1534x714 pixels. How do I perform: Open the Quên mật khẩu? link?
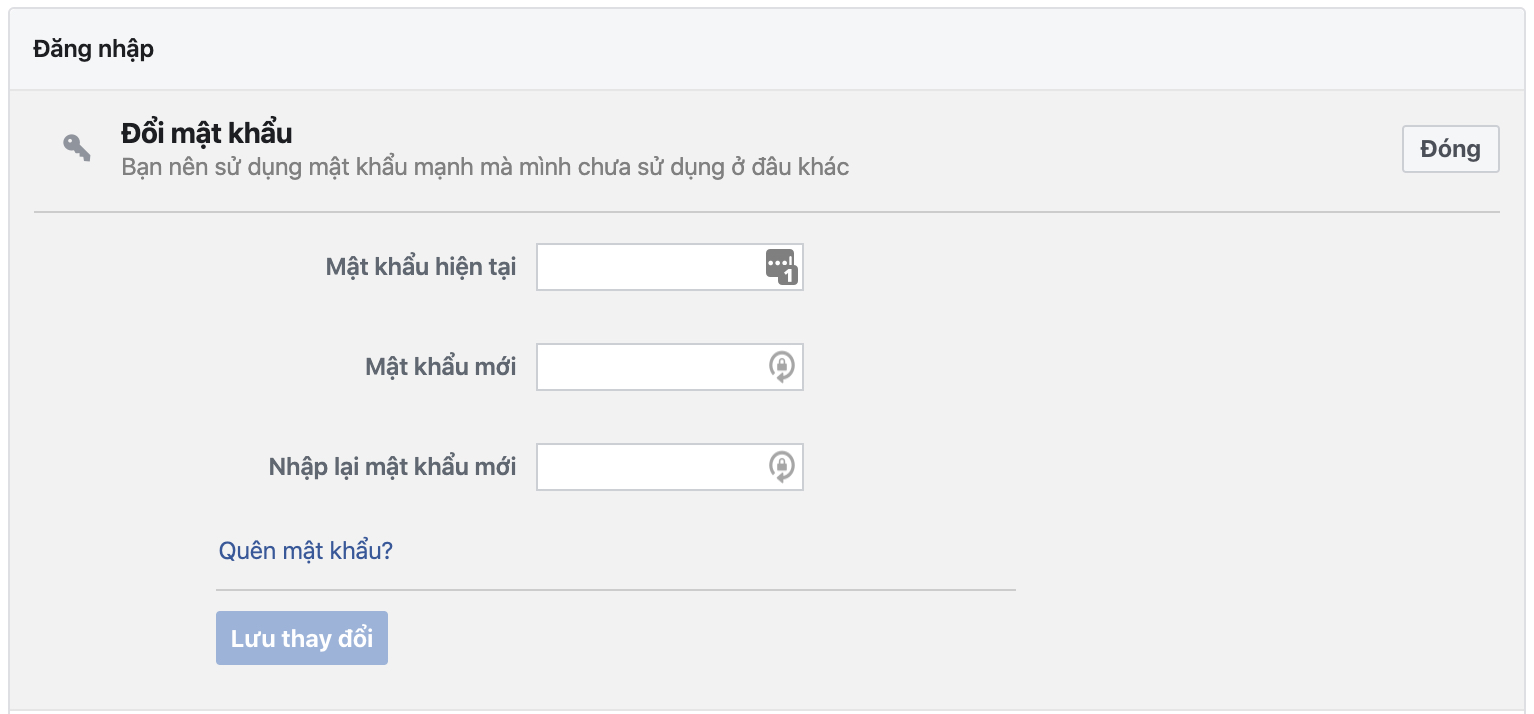(x=305, y=550)
